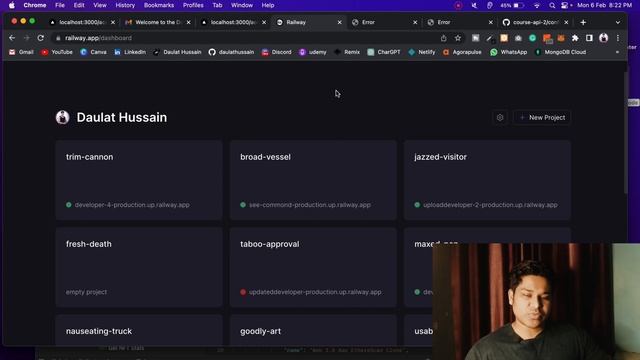Expand hidden bookmarks overflow arrow
640x360 pixels.
click(617, 52)
